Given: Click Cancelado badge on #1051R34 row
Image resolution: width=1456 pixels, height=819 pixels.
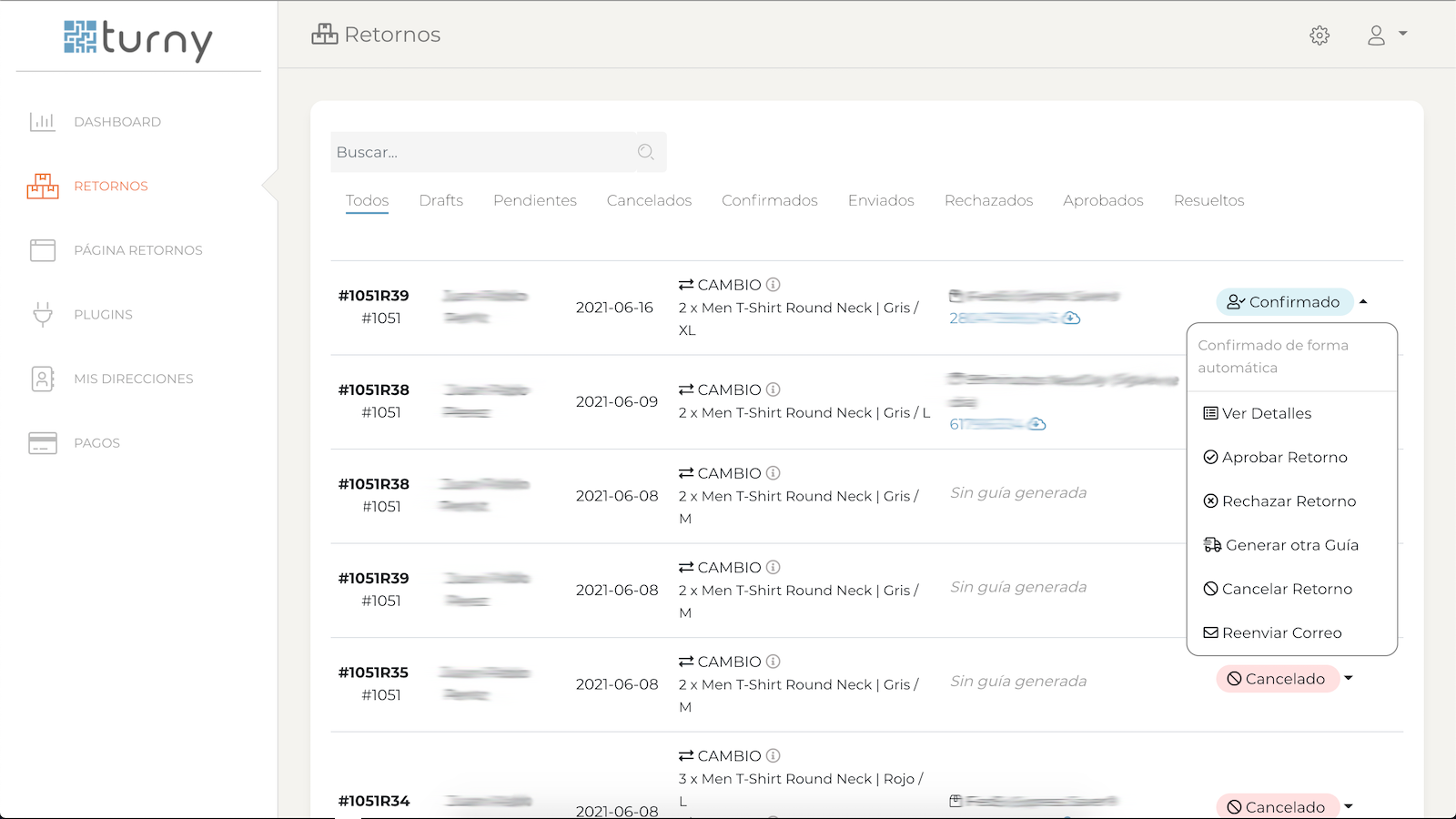Looking at the screenshot, I should click(x=1278, y=806).
